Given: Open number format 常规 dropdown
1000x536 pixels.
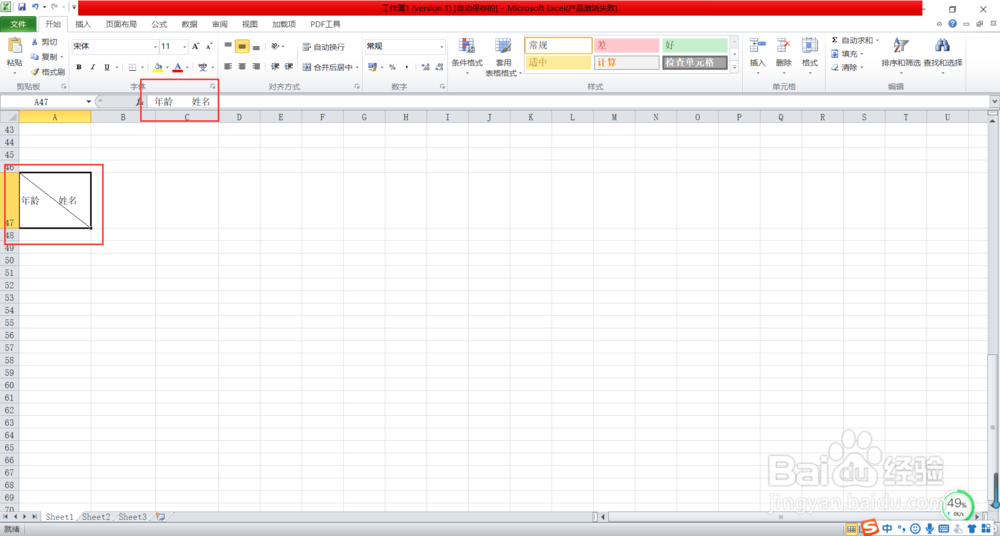Looking at the screenshot, I should click(x=442, y=47).
